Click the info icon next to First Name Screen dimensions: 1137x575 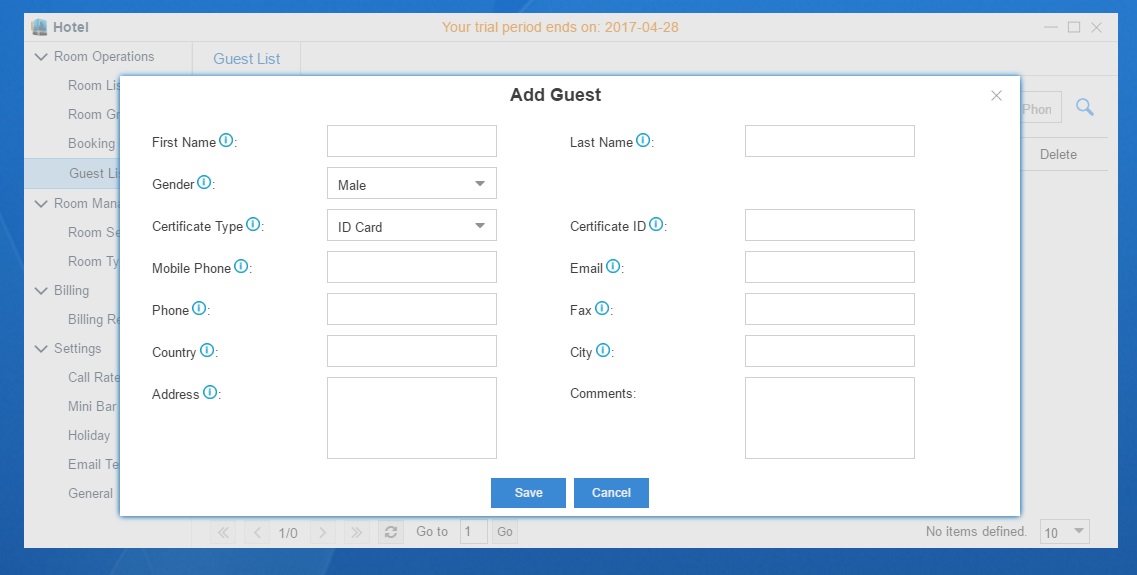click(226, 141)
